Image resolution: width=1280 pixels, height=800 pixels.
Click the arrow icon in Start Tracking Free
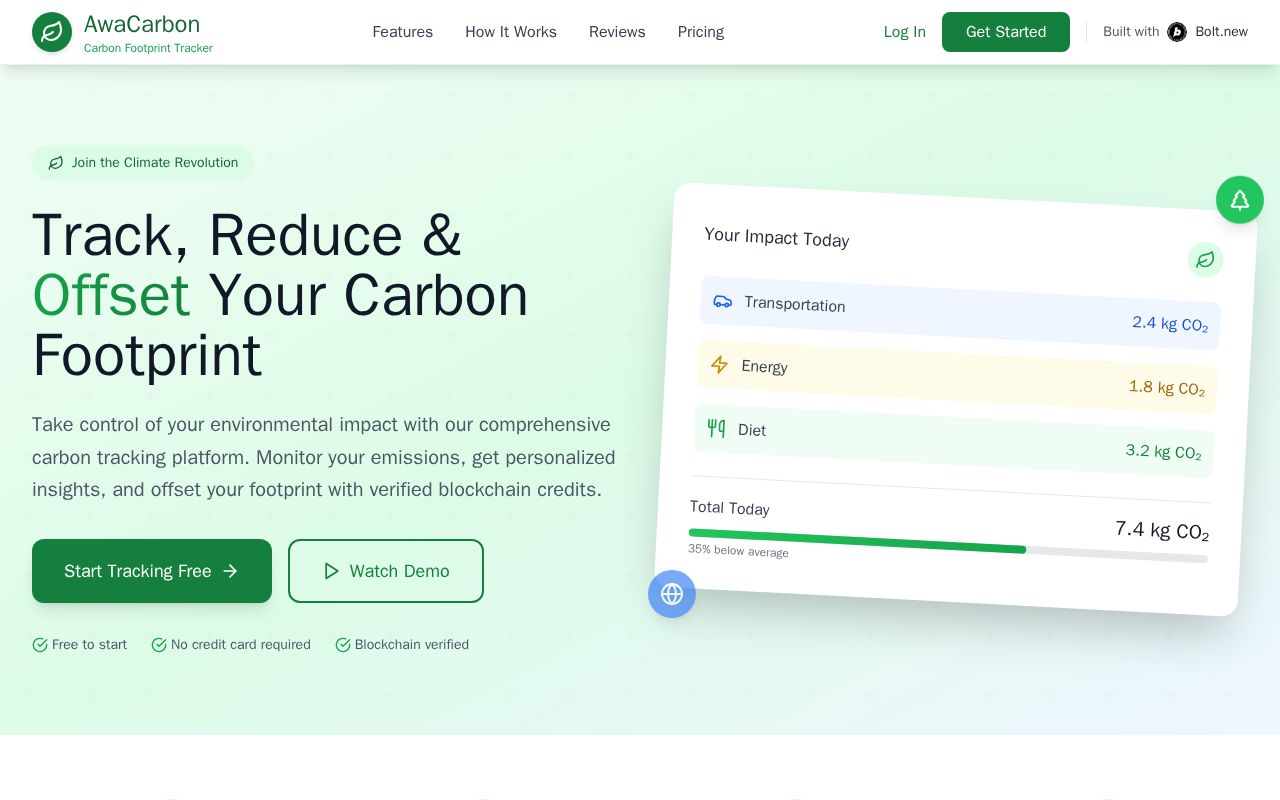click(x=230, y=571)
